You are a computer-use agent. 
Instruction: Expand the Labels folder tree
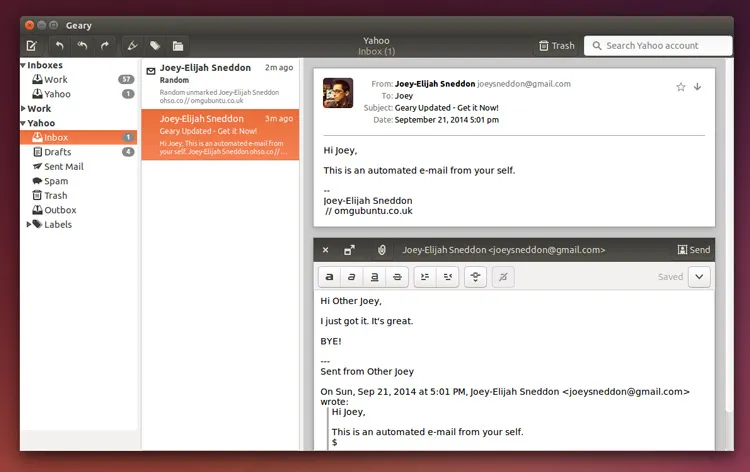(x=29, y=225)
